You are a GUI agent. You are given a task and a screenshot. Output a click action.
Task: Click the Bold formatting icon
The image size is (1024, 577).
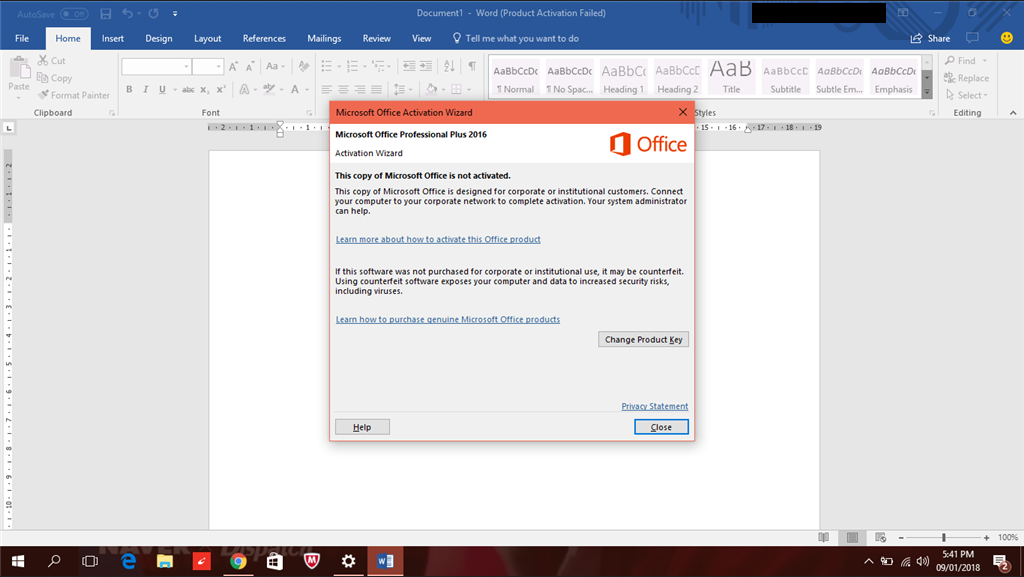(129, 90)
